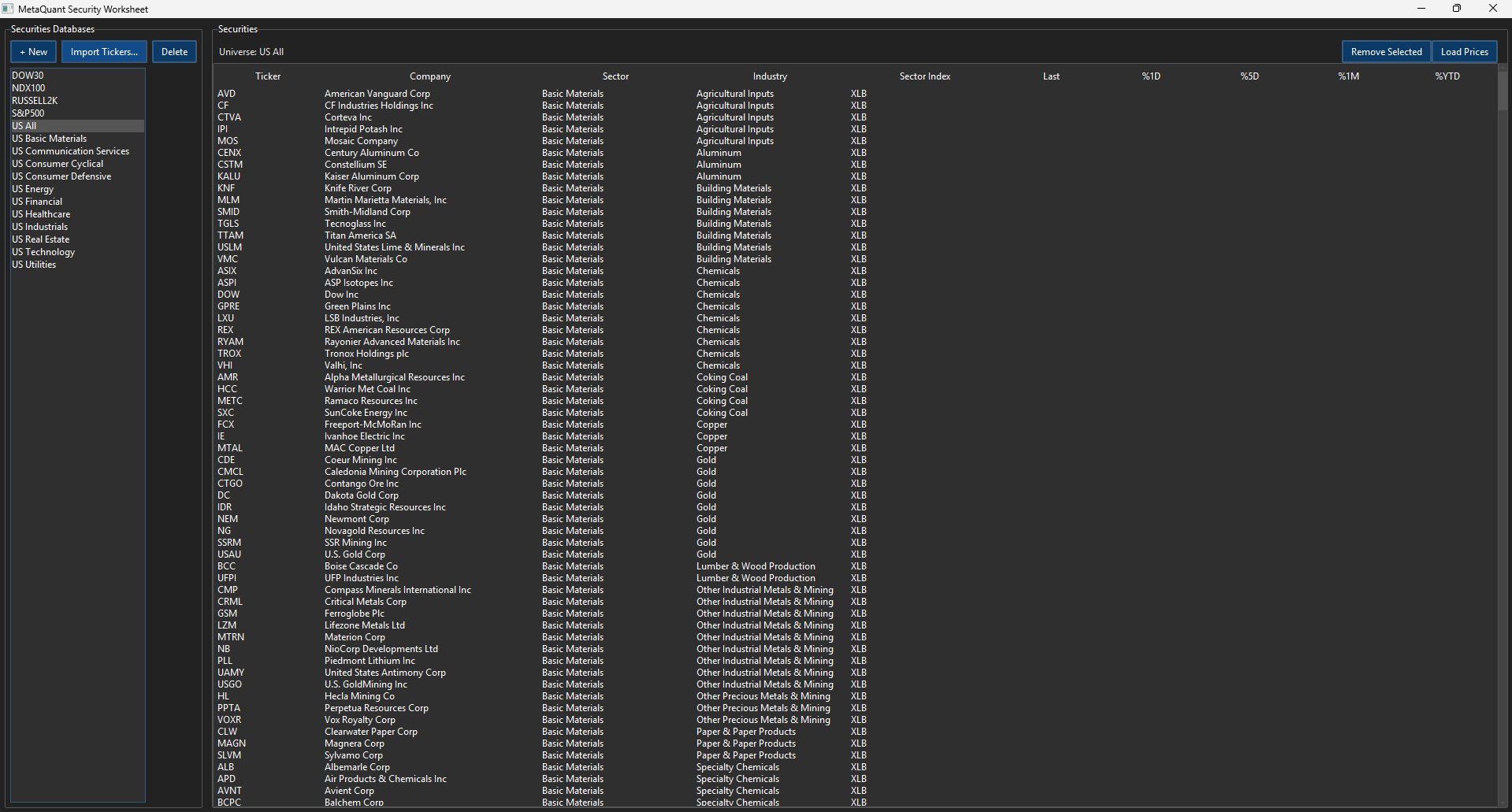Click the + New database button
This screenshot has height=812, width=1512.
[34, 52]
